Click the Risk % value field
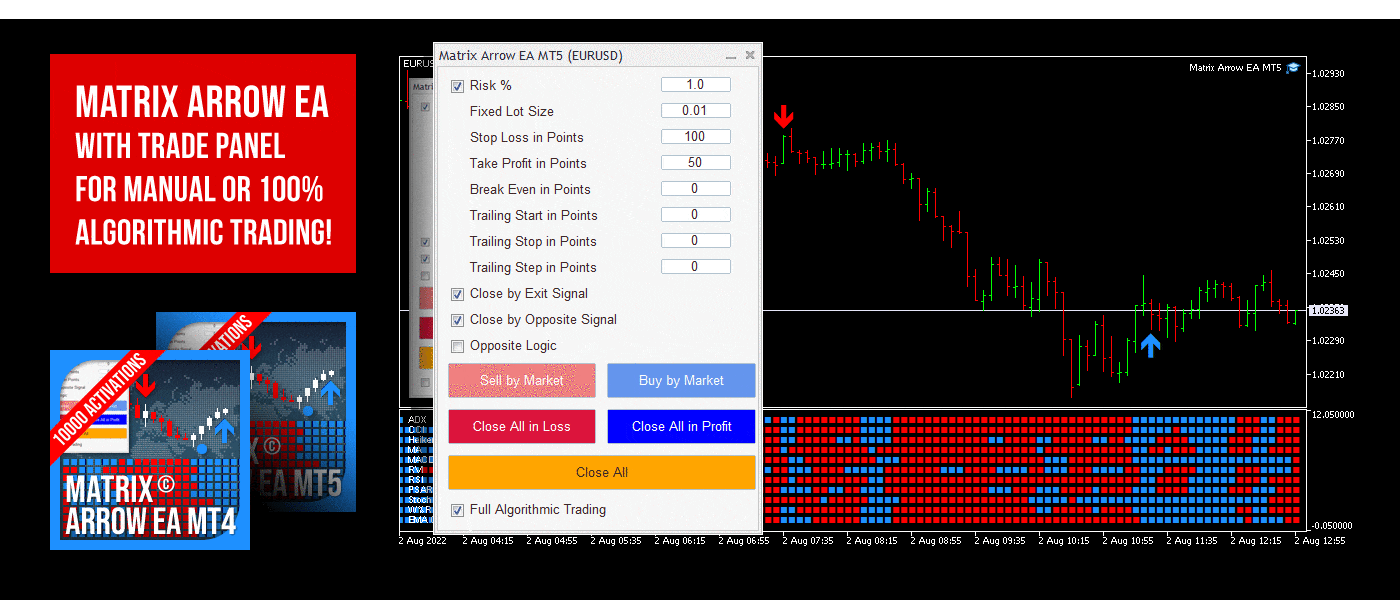 tap(695, 85)
